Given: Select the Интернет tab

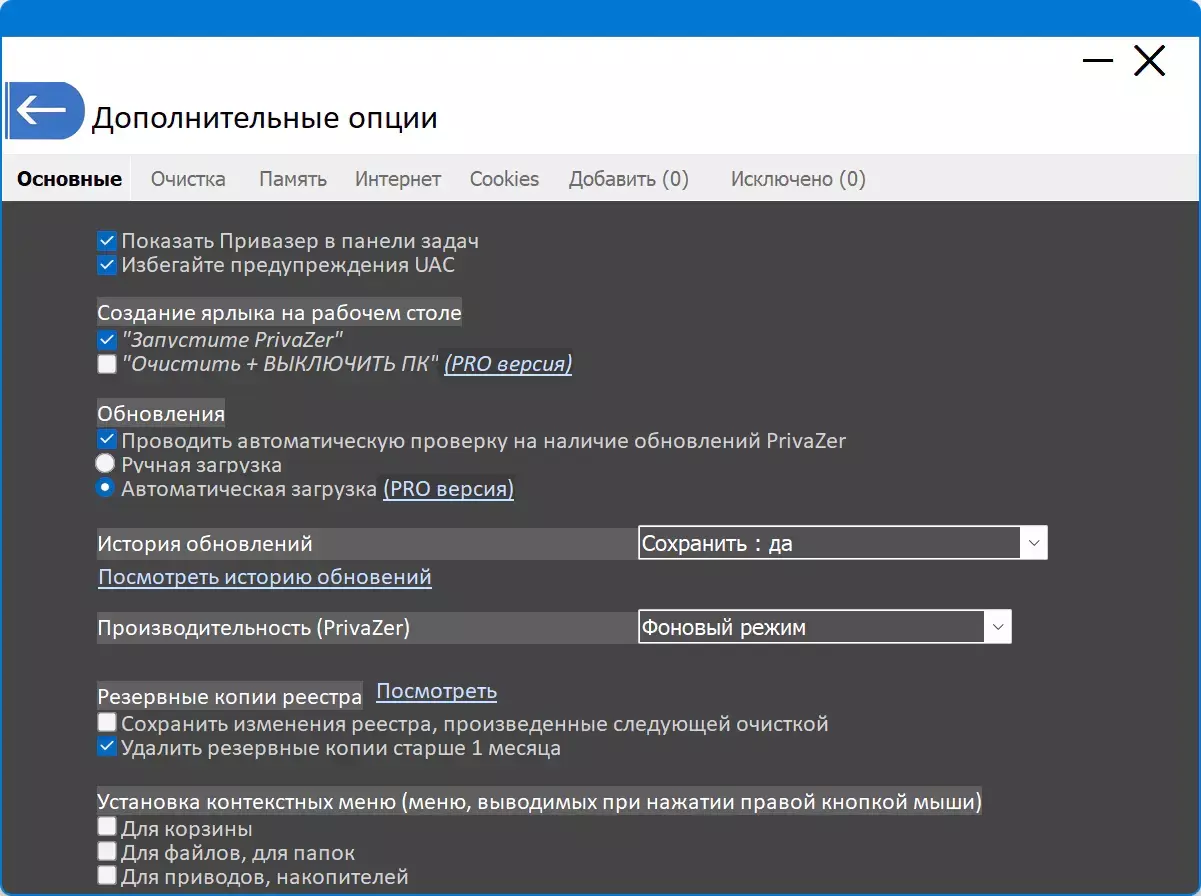Looking at the screenshot, I should 397,178.
